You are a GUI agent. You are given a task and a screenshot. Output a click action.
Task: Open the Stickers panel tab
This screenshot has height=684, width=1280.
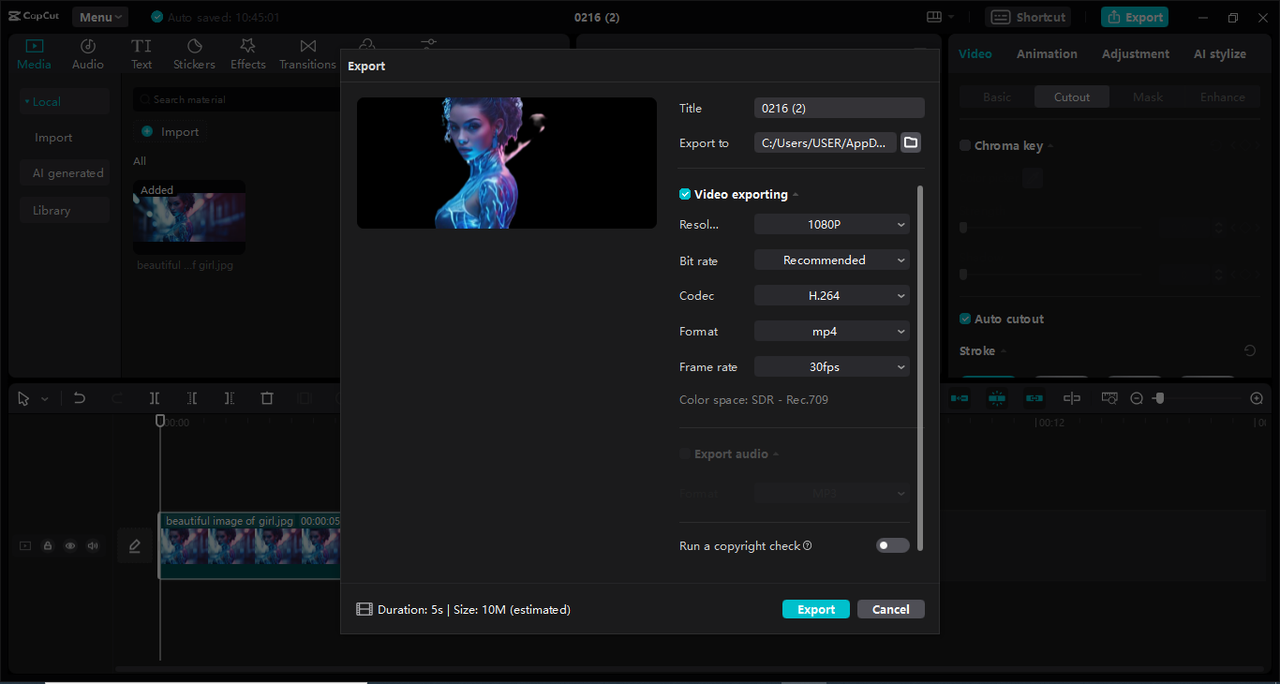pyautogui.click(x=194, y=54)
